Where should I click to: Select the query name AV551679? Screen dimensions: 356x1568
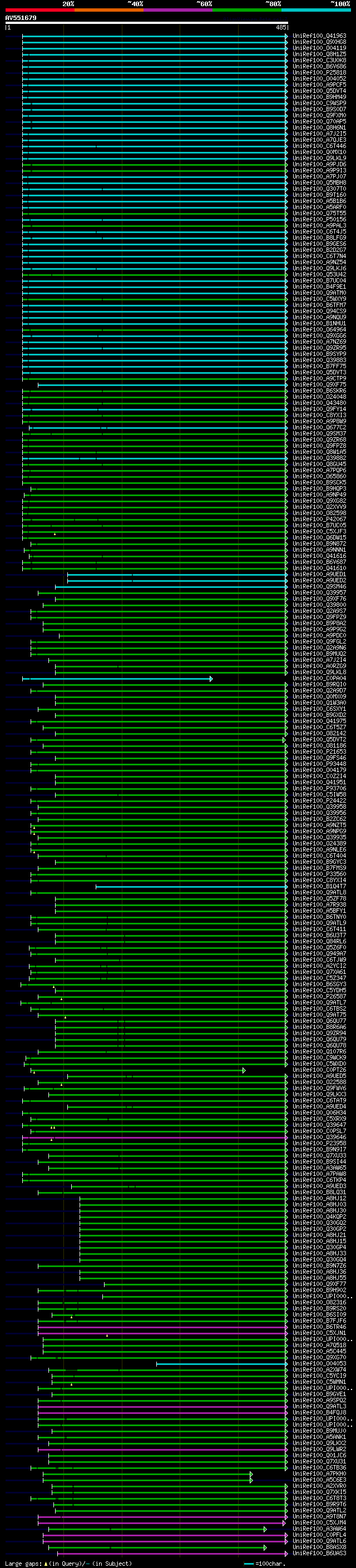click(21, 18)
